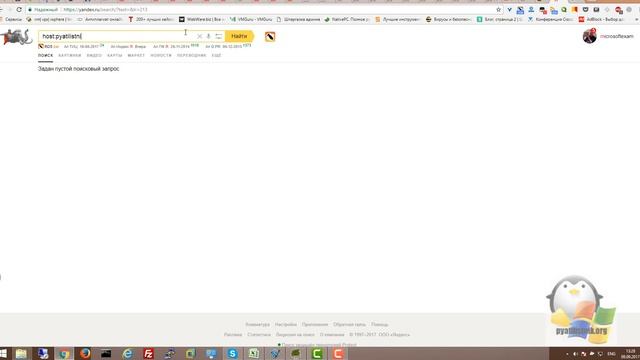Open the command prompt taskbar icon

click(x=106, y=353)
